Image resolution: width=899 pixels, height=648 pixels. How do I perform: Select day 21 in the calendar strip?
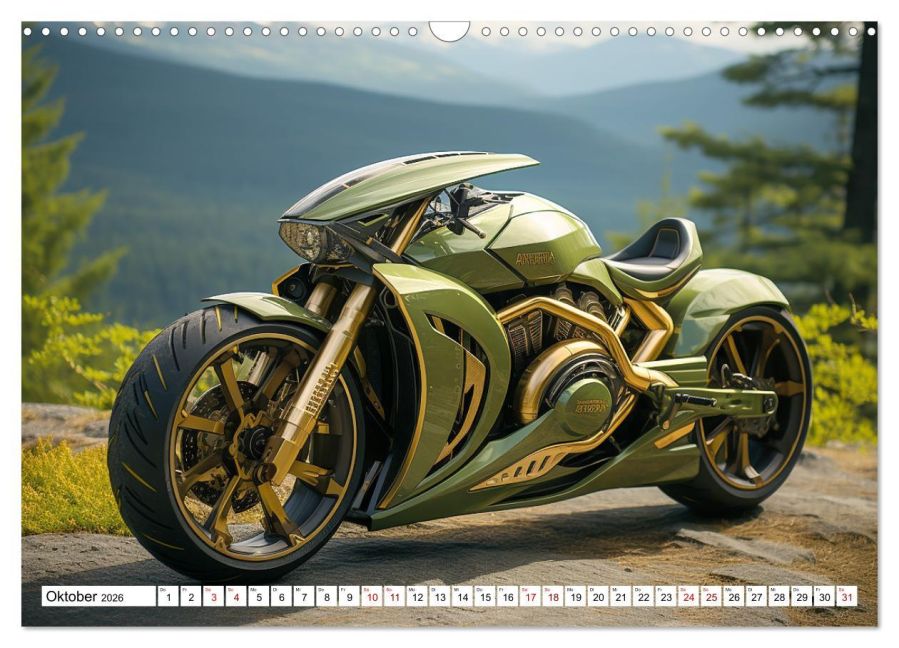click(621, 596)
